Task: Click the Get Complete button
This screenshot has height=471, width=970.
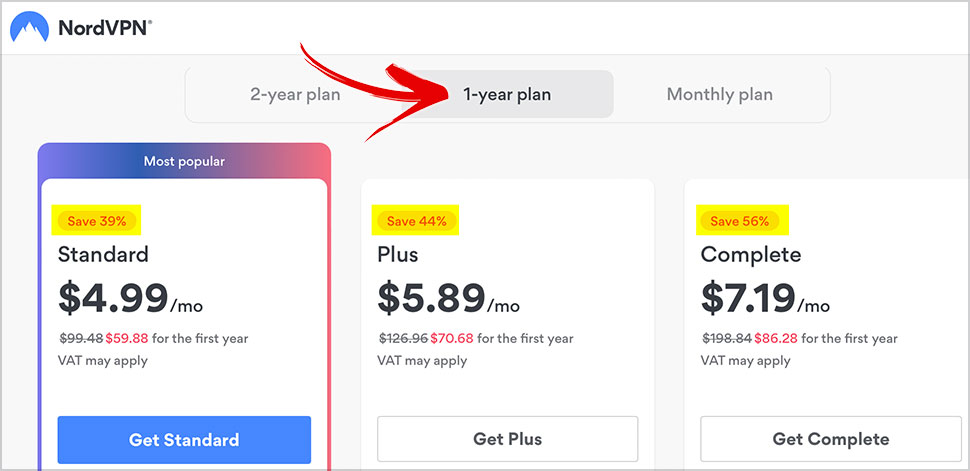Action: pyautogui.click(x=831, y=439)
